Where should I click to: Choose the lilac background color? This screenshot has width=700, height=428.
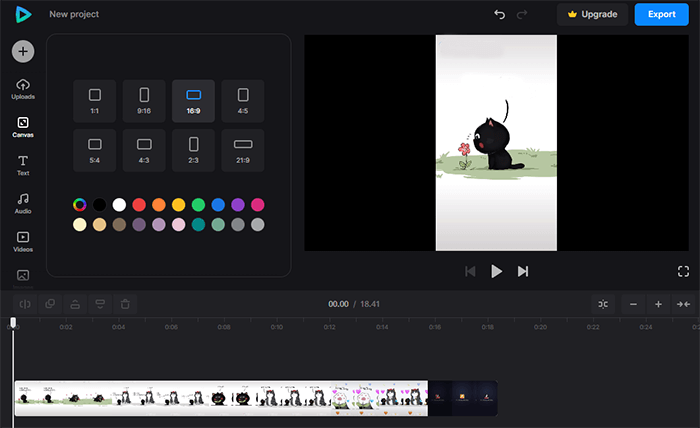point(159,224)
